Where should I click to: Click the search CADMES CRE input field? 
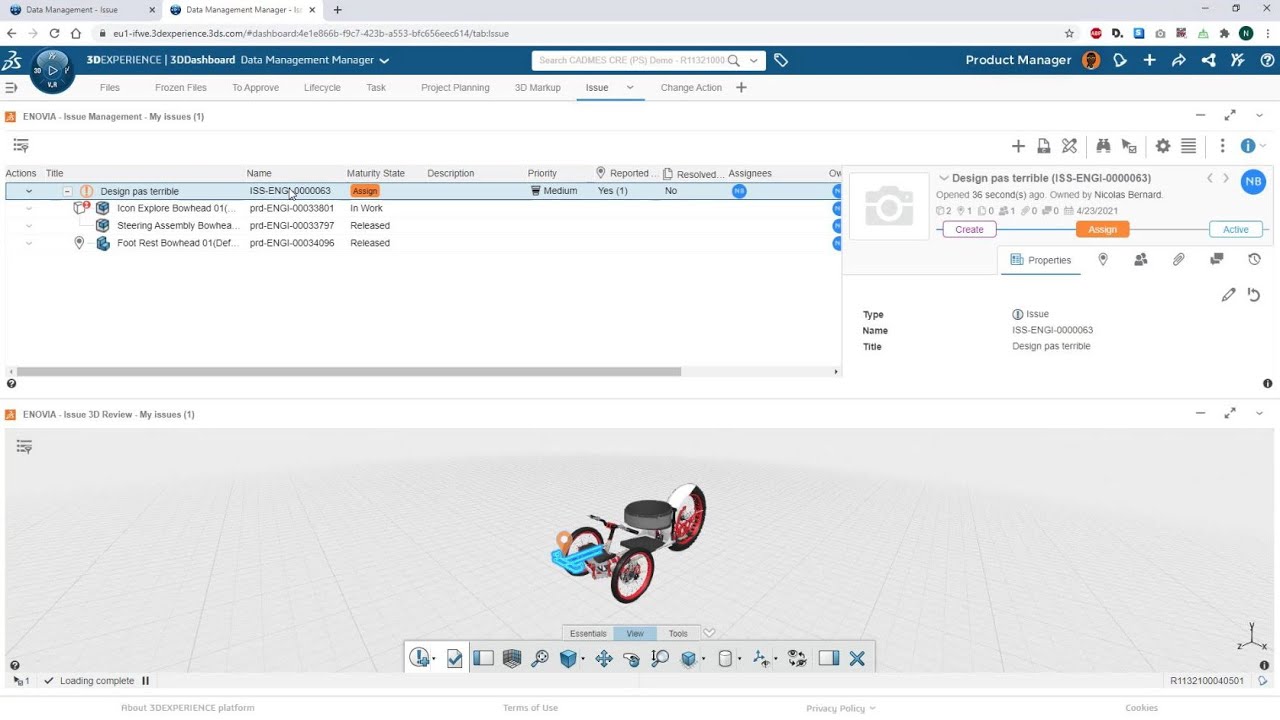coord(632,60)
